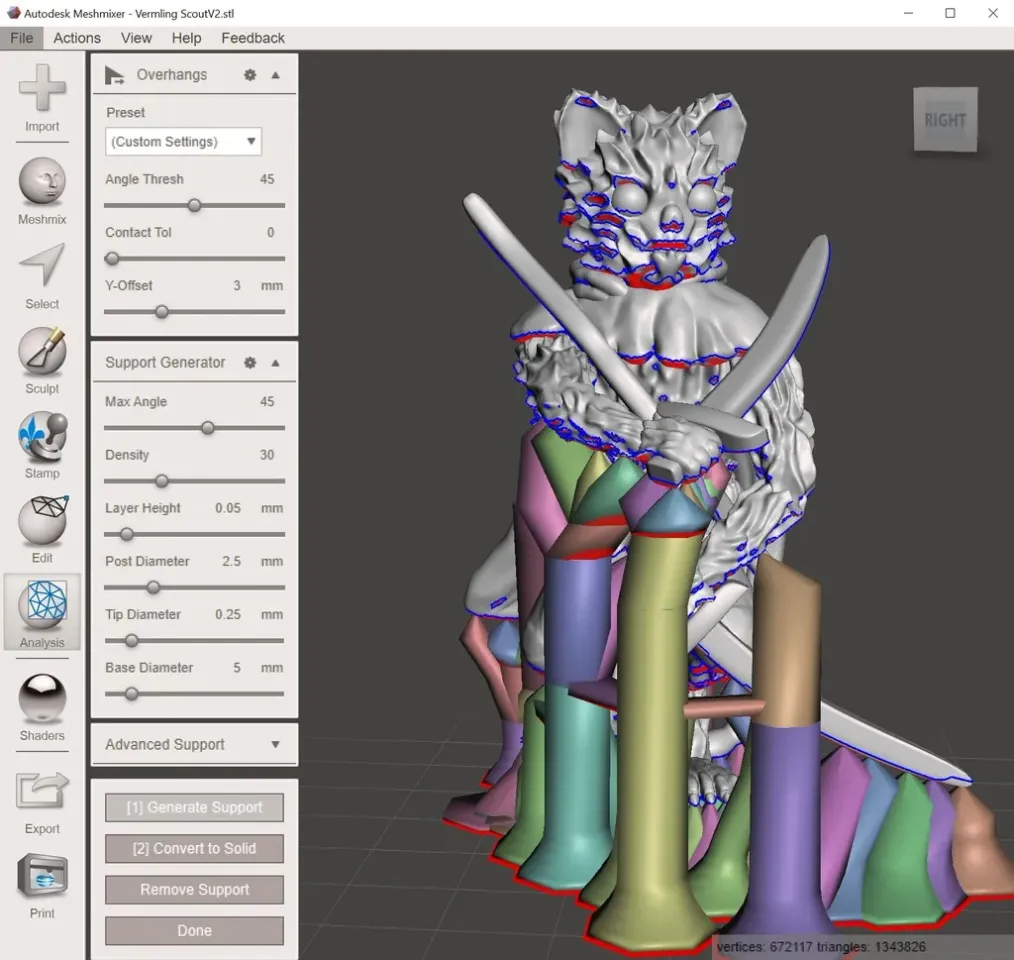Open Support Generator settings gear

250,363
